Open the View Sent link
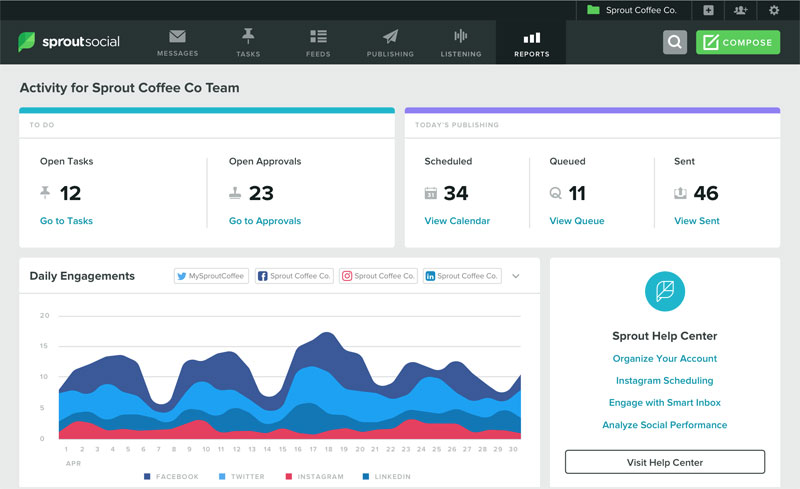This screenshot has width=800, height=489. pos(696,221)
